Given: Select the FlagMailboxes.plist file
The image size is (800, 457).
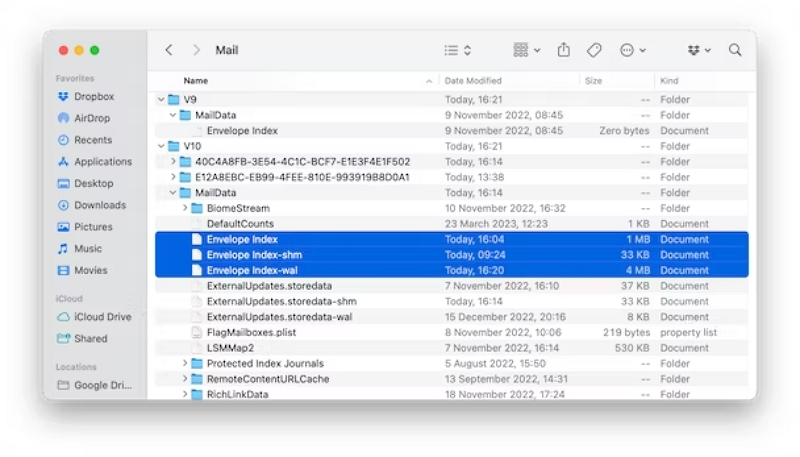Looking at the screenshot, I should pos(452,333).
